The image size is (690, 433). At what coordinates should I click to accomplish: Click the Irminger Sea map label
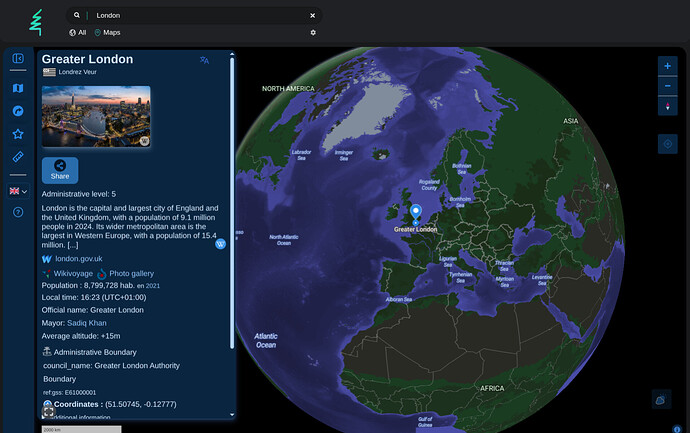tap(344, 155)
